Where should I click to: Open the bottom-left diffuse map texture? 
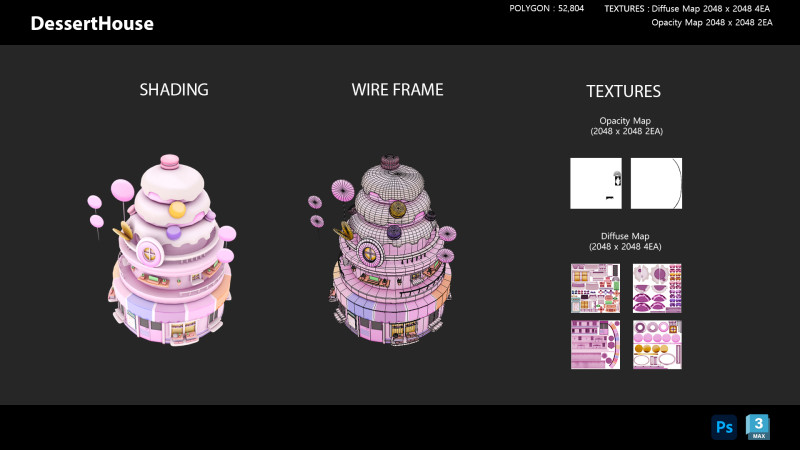(595, 344)
